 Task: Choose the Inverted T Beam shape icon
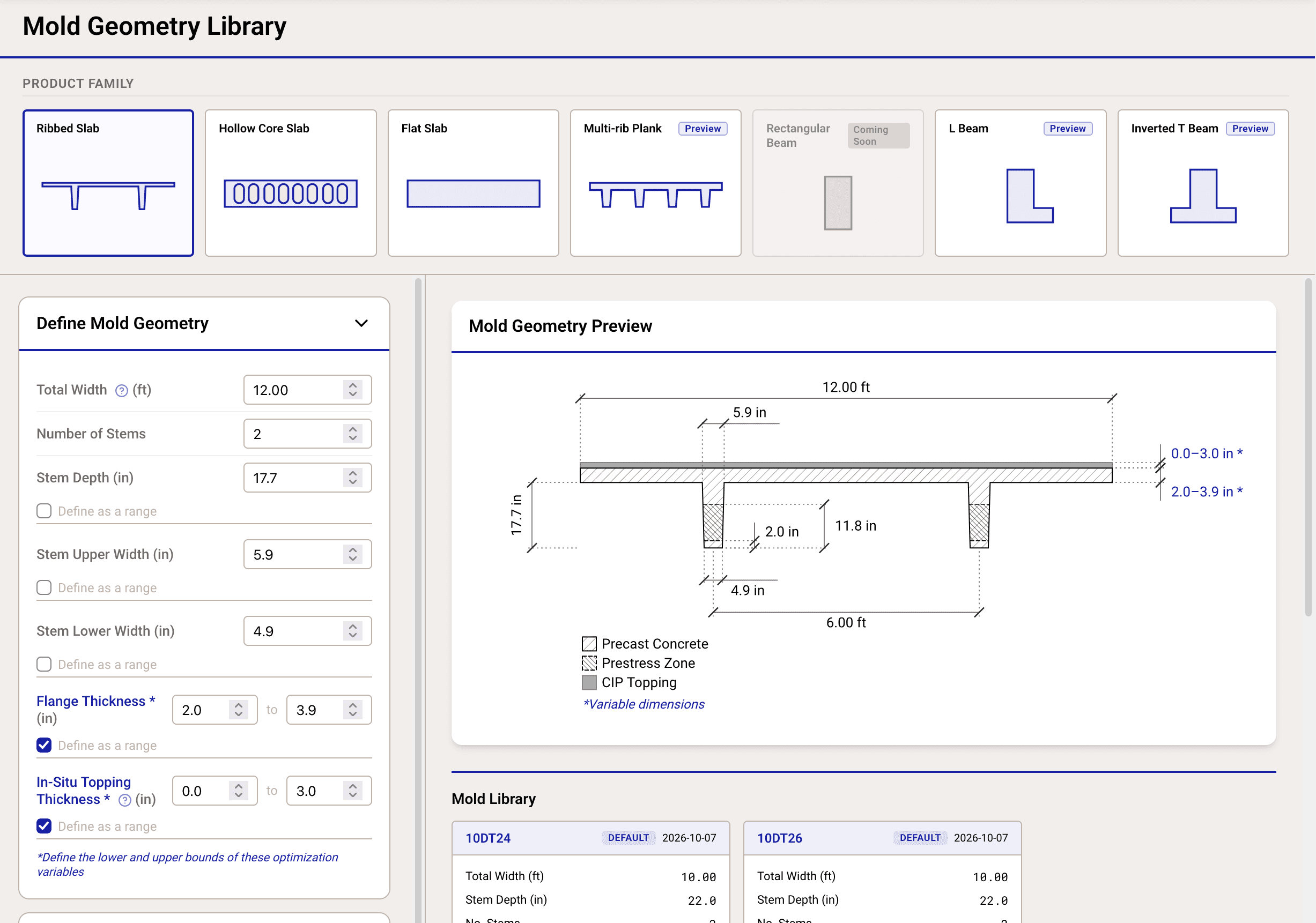point(1203,196)
